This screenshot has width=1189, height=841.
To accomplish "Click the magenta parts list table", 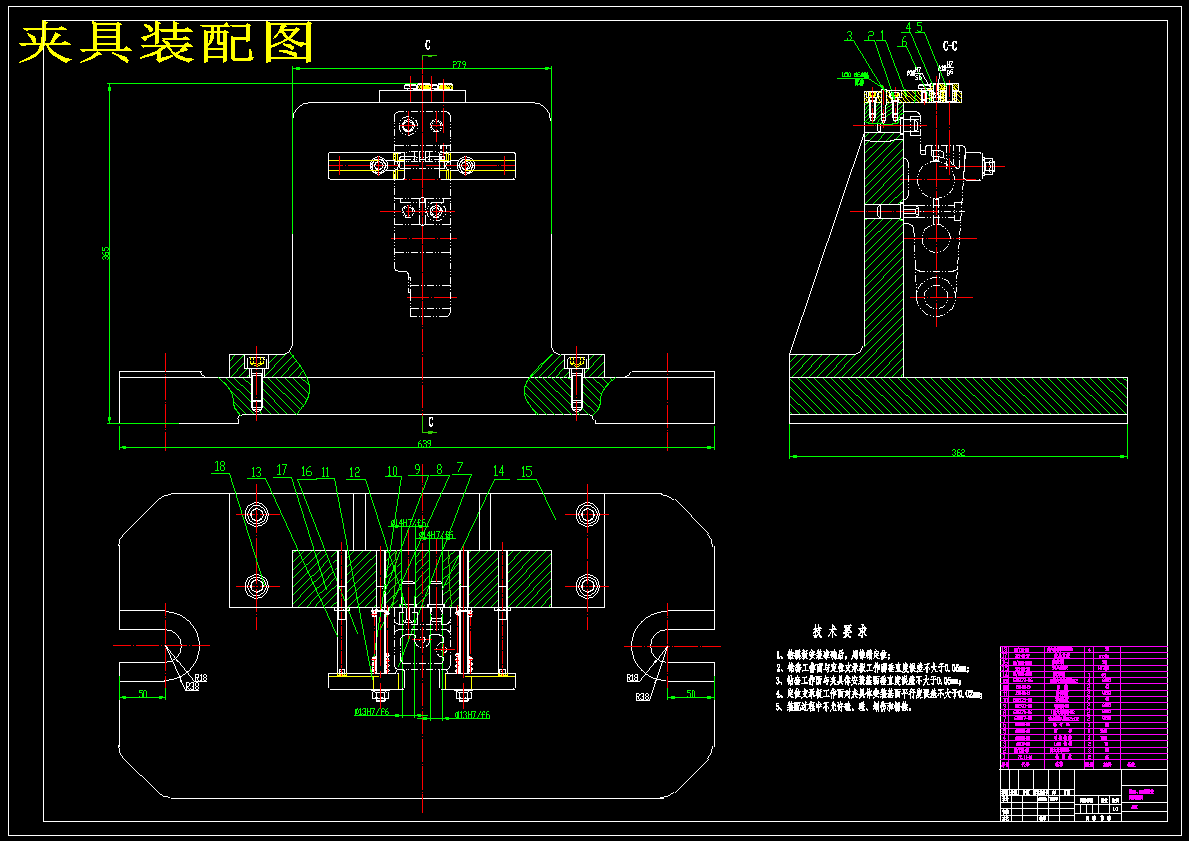I will click(1084, 708).
